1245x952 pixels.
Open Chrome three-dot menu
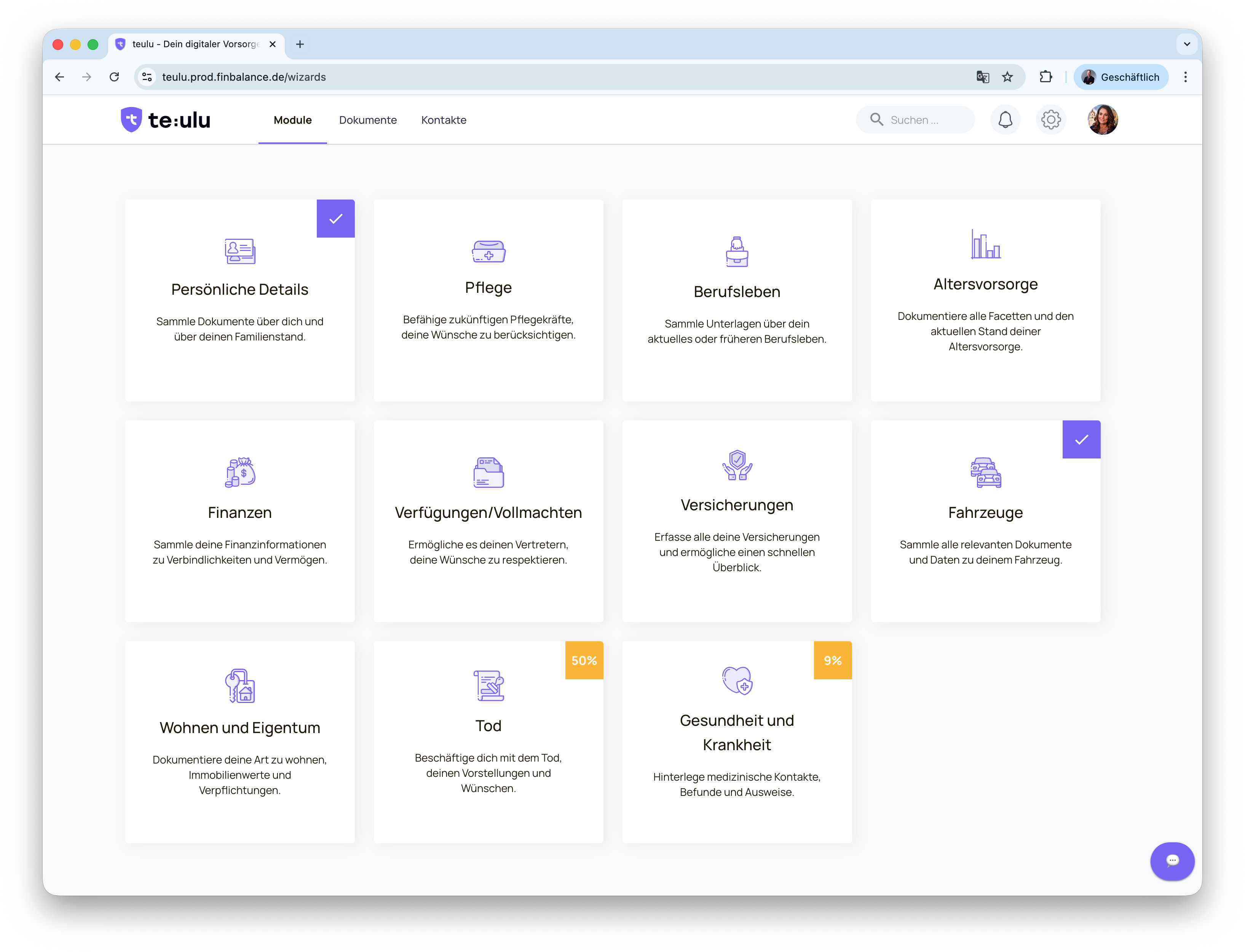pyautogui.click(x=1185, y=77)
